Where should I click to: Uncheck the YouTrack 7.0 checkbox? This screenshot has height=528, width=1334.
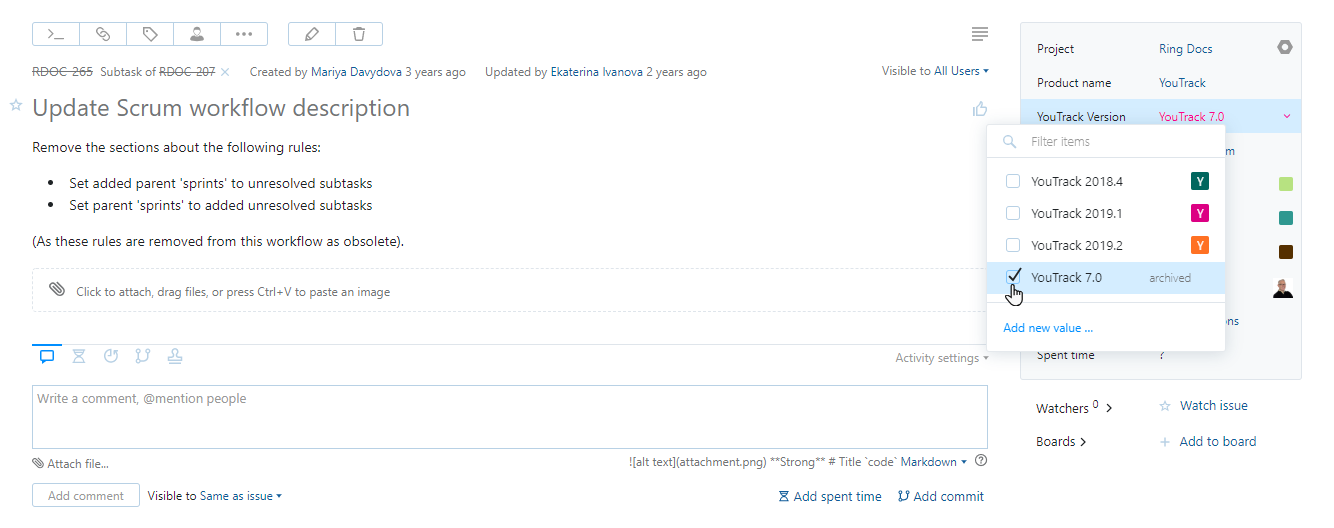(x=1013, y=277)
